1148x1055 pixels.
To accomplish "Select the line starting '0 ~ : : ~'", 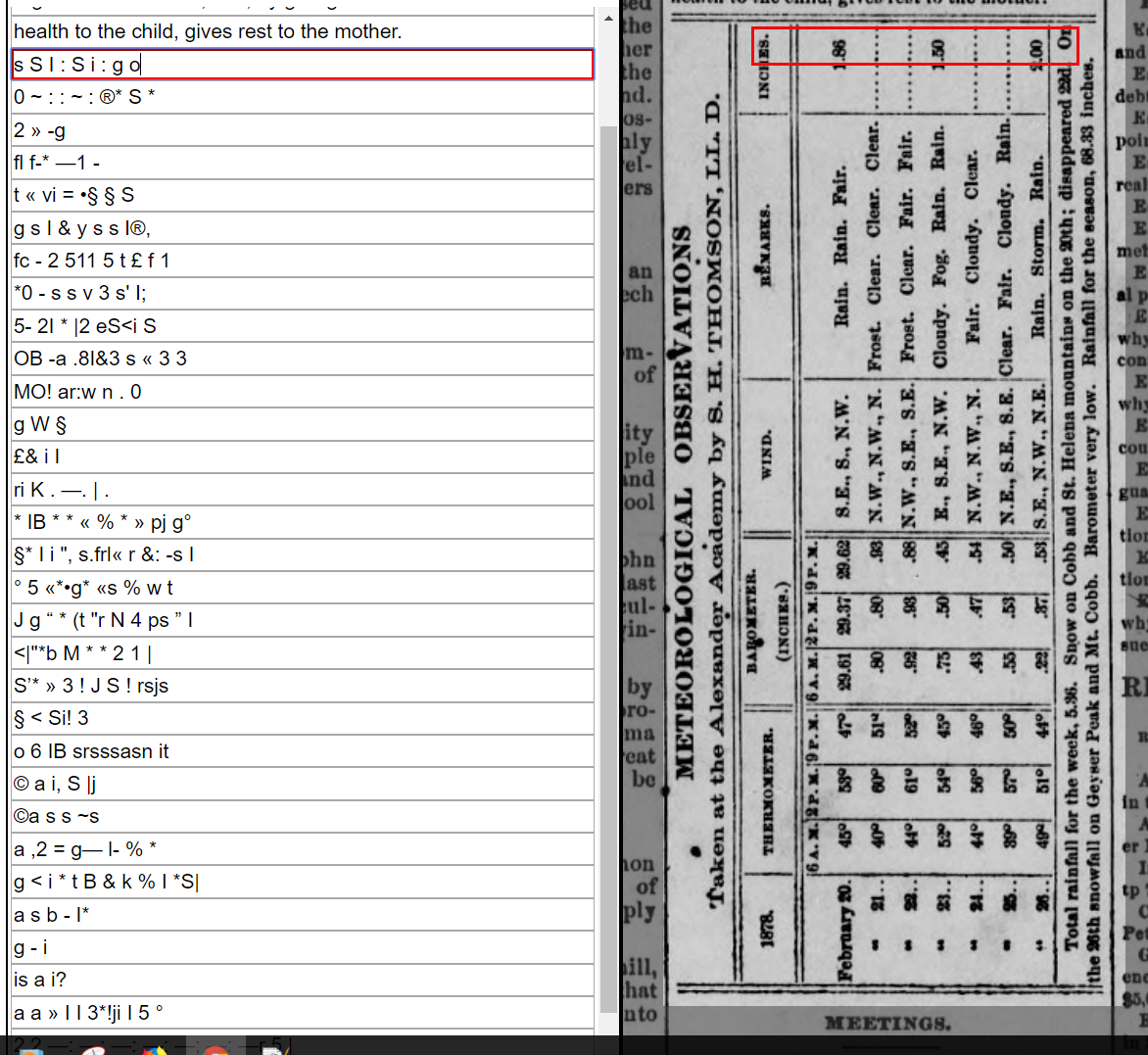I will (x=303, y=97).
